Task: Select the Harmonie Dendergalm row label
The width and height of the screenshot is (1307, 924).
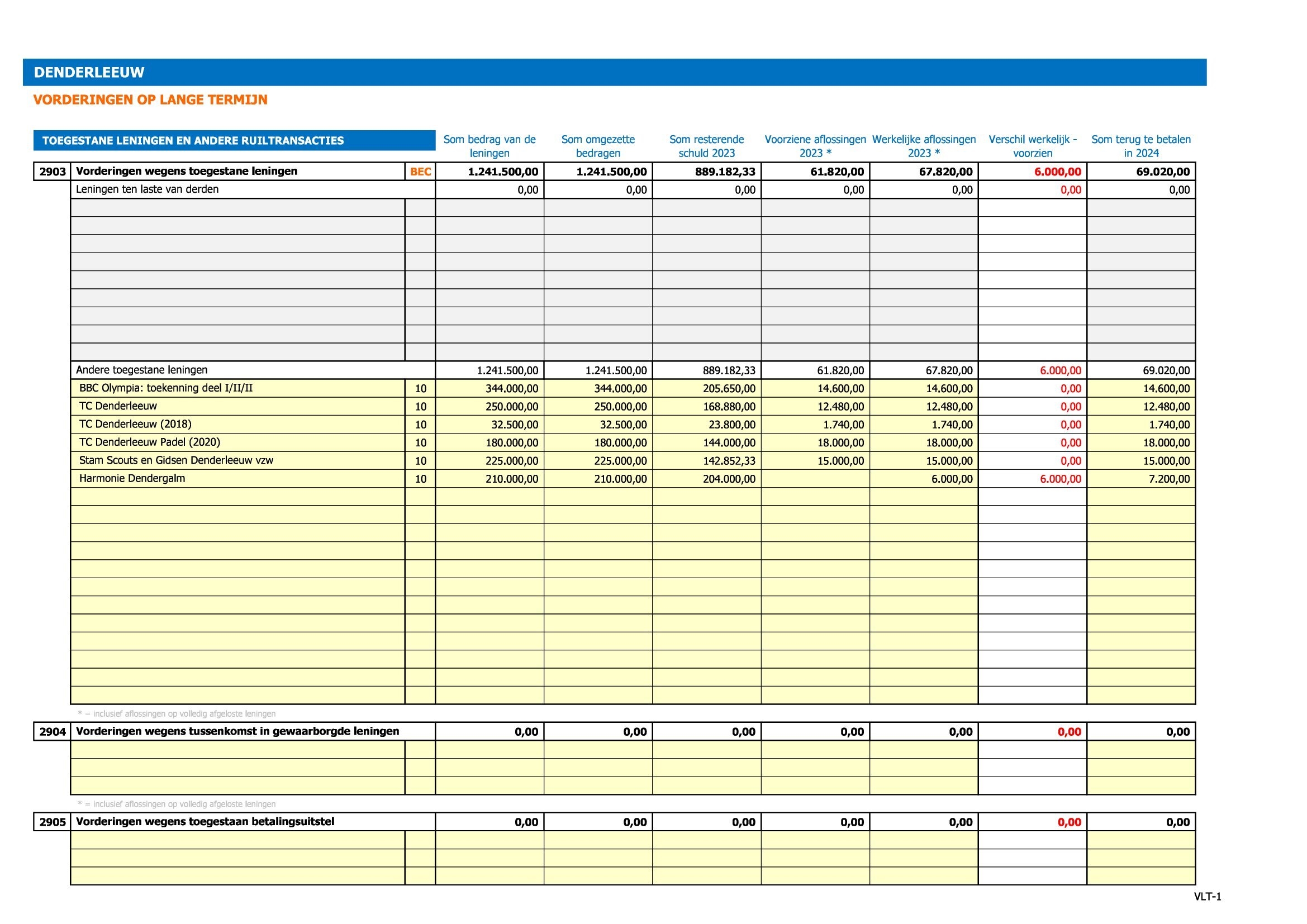Action: (x=132, y=479)
